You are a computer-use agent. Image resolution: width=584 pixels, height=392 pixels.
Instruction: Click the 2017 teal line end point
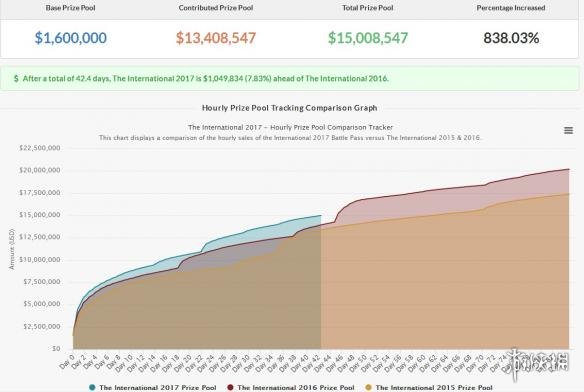point(321,215)
